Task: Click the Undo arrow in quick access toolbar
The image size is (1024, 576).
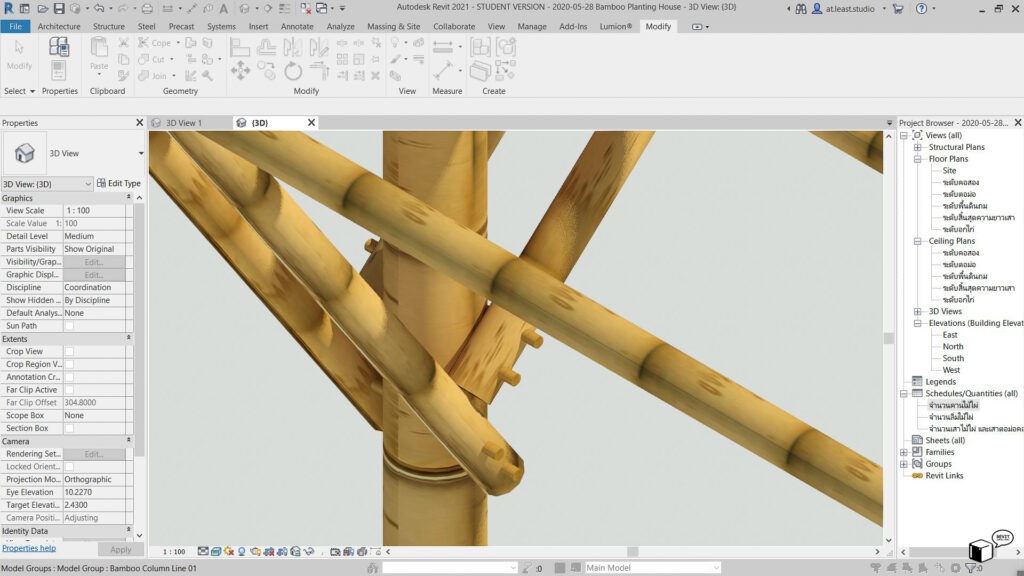Action: [x=98, y=9]
